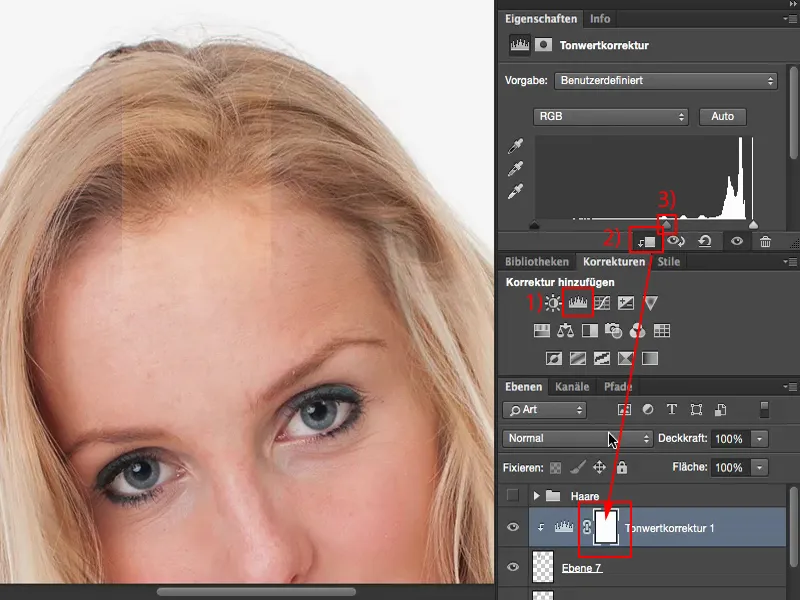Open the Korrekturen panel menu
The width and height of the screenshot is (800, 600).
point(790,262)
